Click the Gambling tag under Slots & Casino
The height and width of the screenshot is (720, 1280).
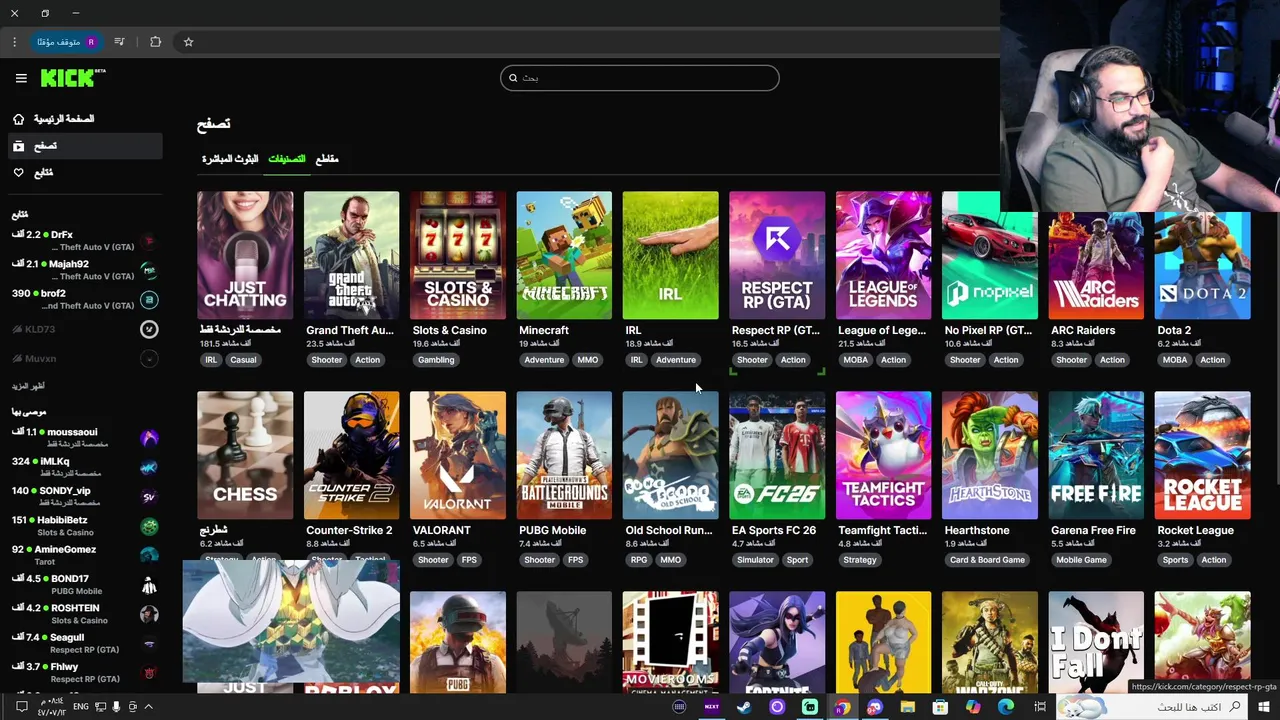click(x=436, y=360)
